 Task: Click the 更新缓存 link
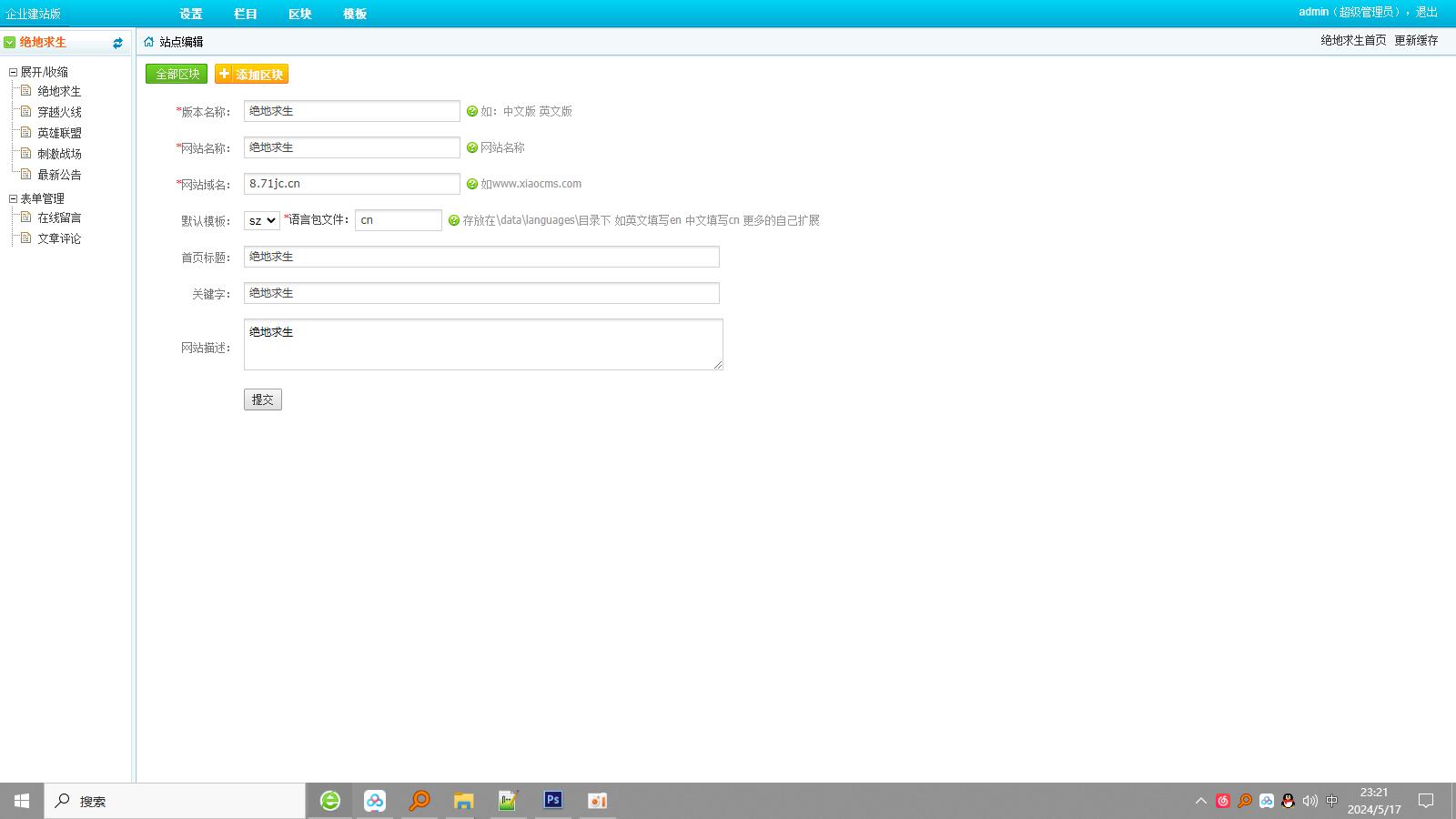1416,40
